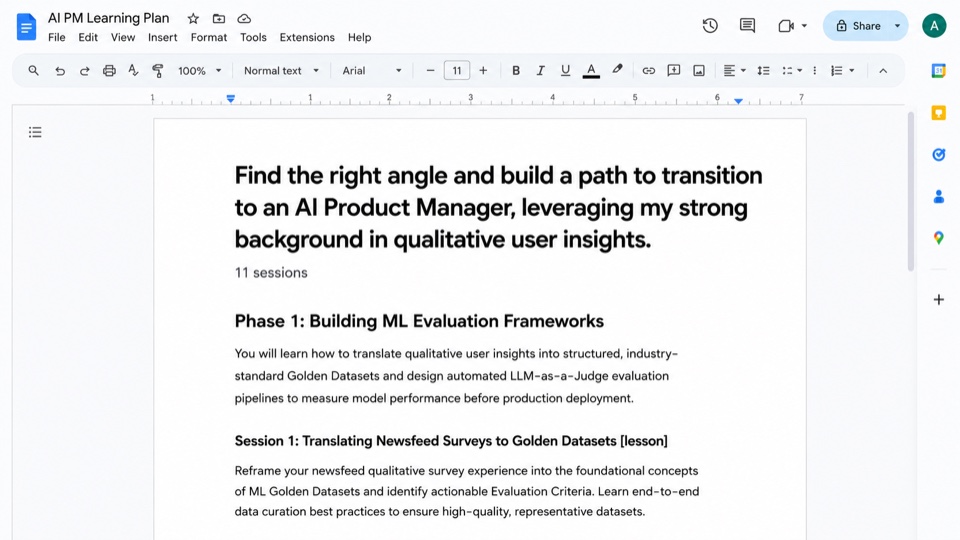
Task: Open the search menus magnifier tool
Action: (34, 70)
